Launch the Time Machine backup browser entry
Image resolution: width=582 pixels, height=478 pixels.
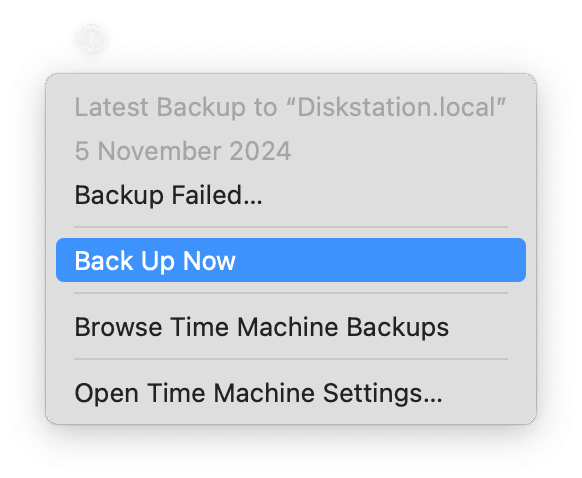262,327
